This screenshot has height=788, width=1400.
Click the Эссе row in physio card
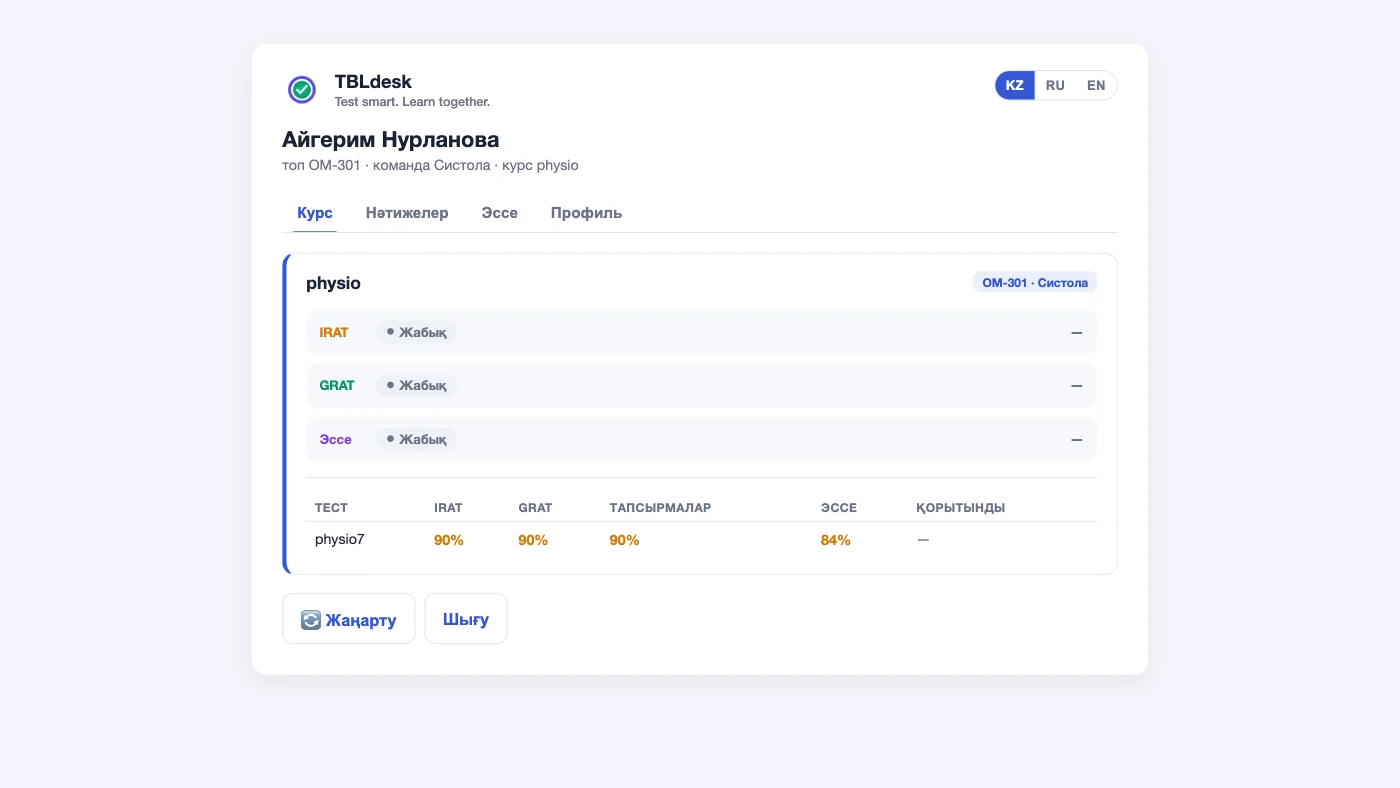coord(701,439)
